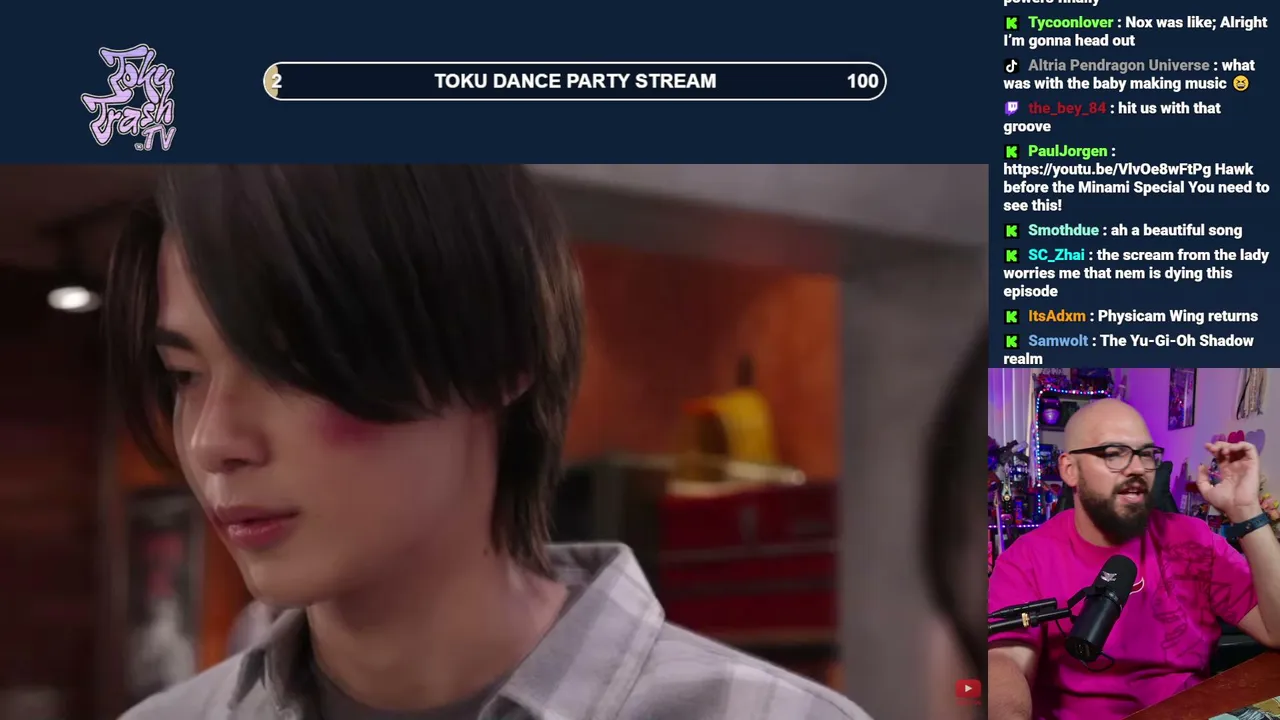Select the username SC_Zhai in chat

(1056, 256)
